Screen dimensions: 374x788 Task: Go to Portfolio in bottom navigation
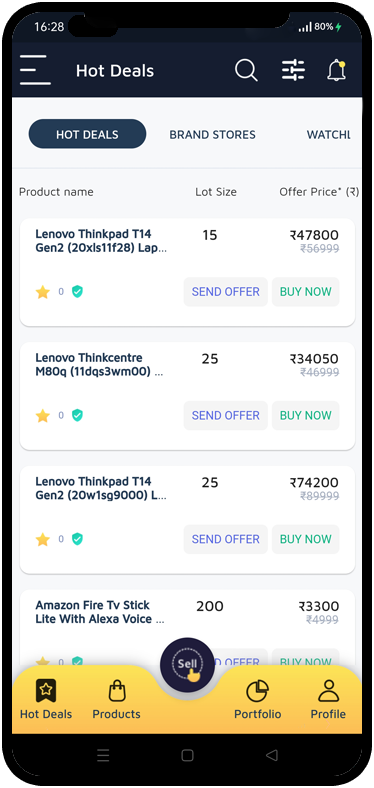(257, 699)
